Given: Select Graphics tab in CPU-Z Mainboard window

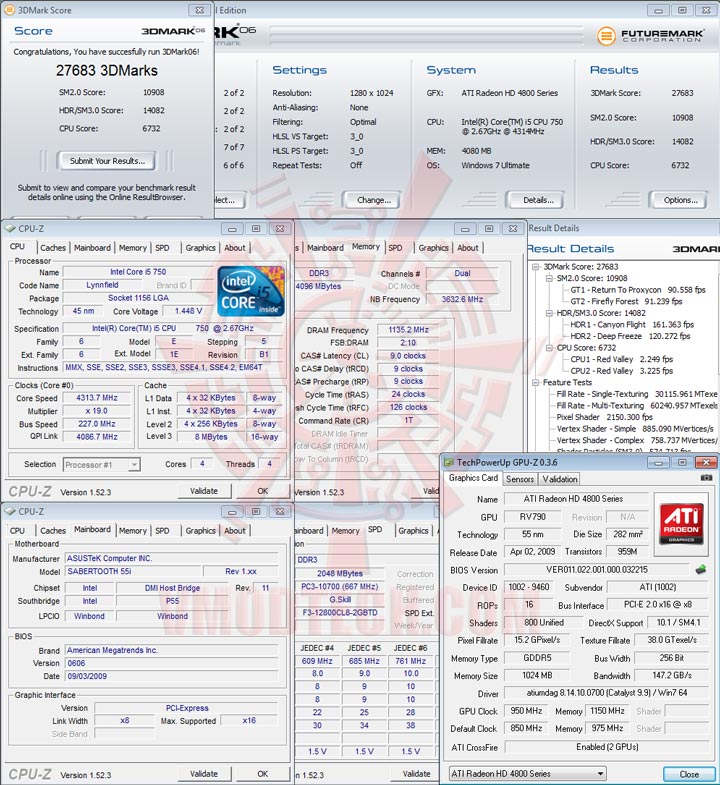Looking at the screenshot, I should click(200, 531).
